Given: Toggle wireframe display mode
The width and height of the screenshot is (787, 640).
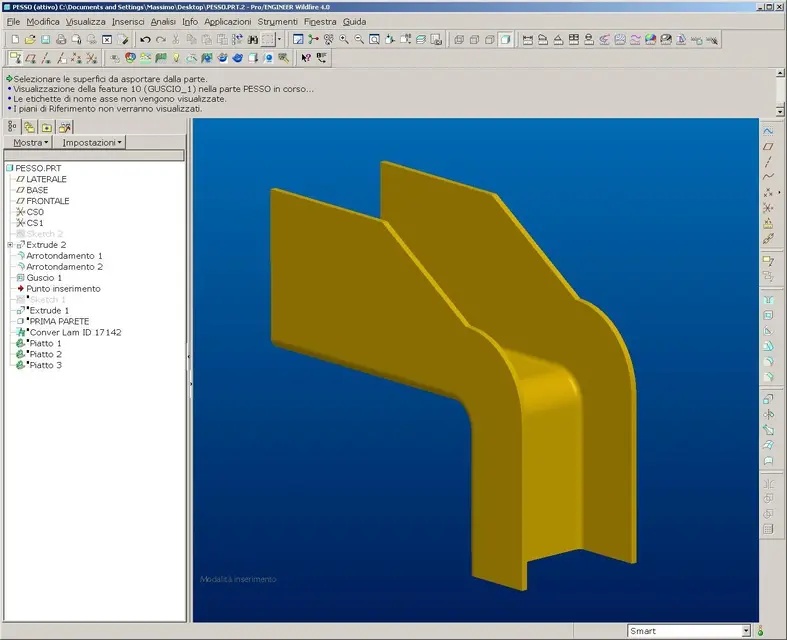Looking at the screenshot, I should coord(459,40).
